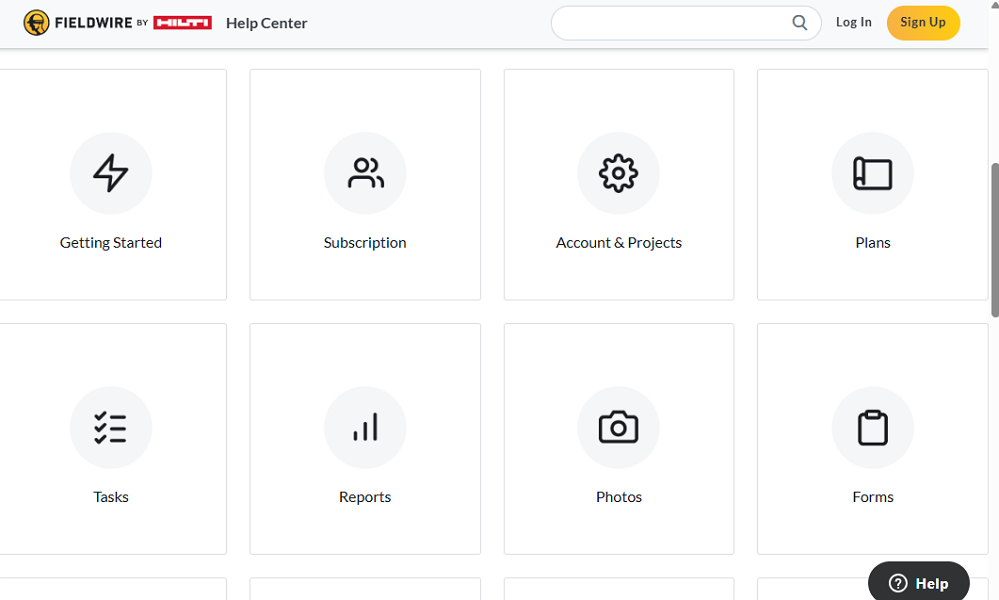Click the Account & Projects gear icon

[618, 173]
